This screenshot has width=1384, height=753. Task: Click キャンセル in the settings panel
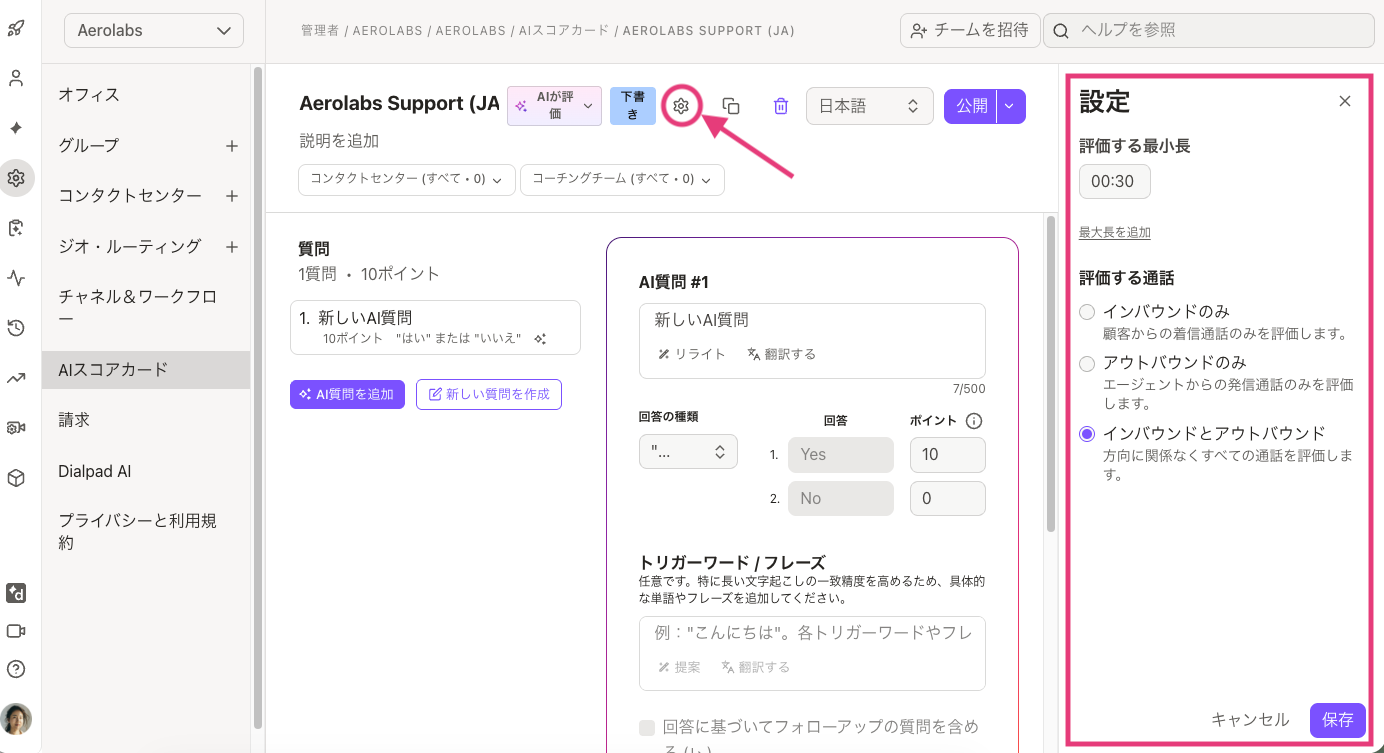pos(1250,720)
